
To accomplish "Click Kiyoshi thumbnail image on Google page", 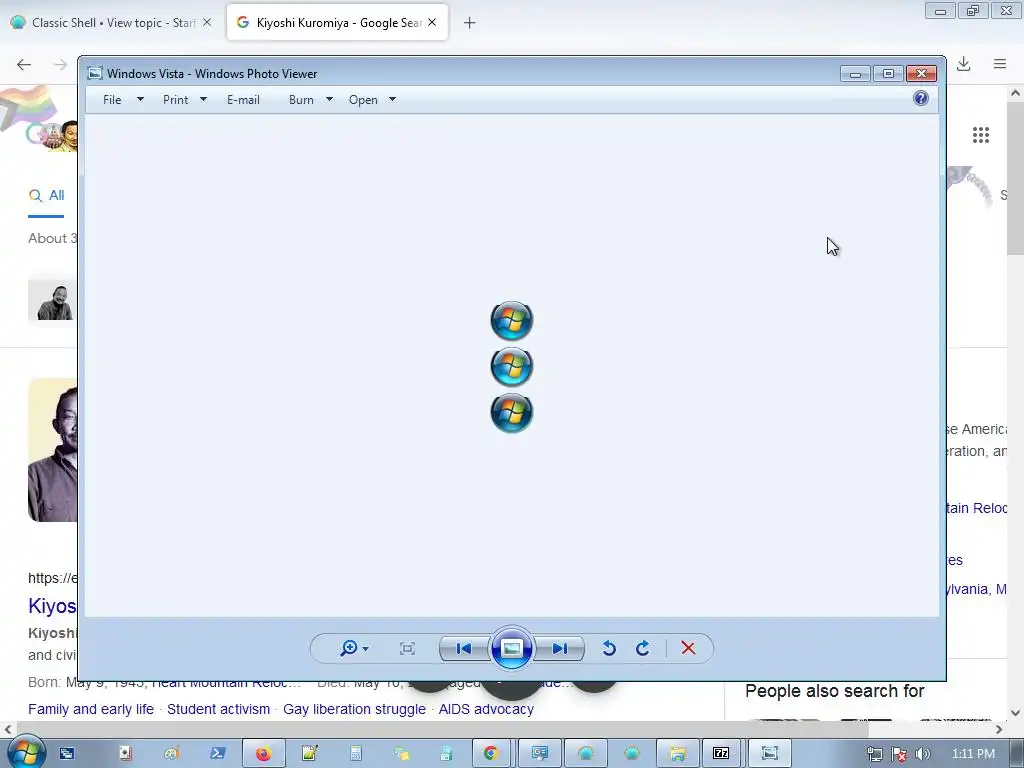I will [x=52, y=450].
